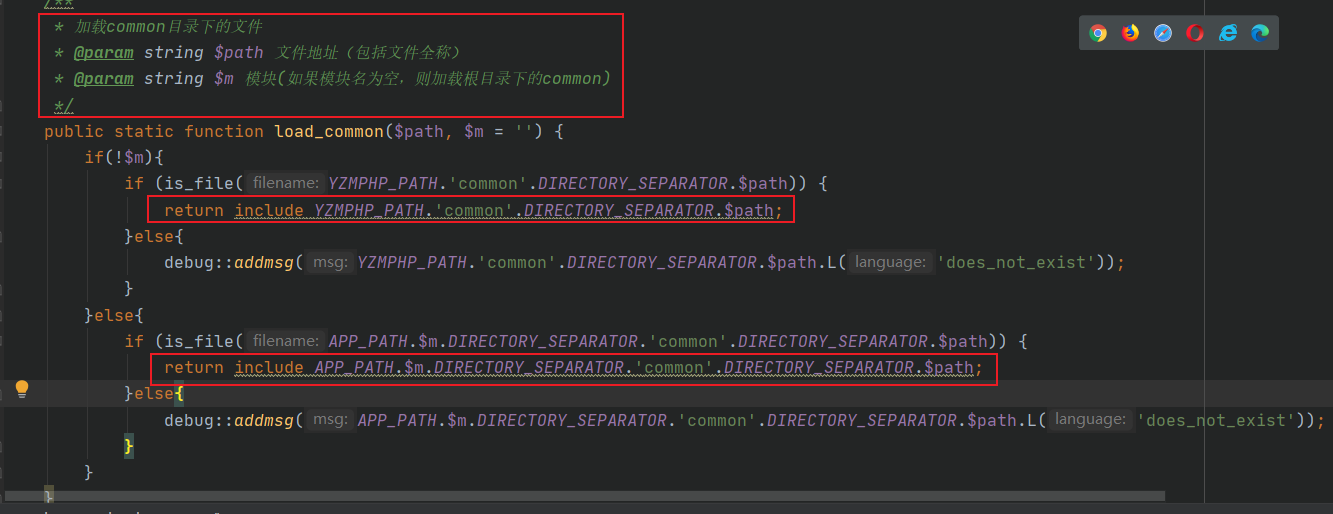The image size is (1333, 514).
Task: Click the language: hint on the last addmsg line
Action: tap(1090, 420)
